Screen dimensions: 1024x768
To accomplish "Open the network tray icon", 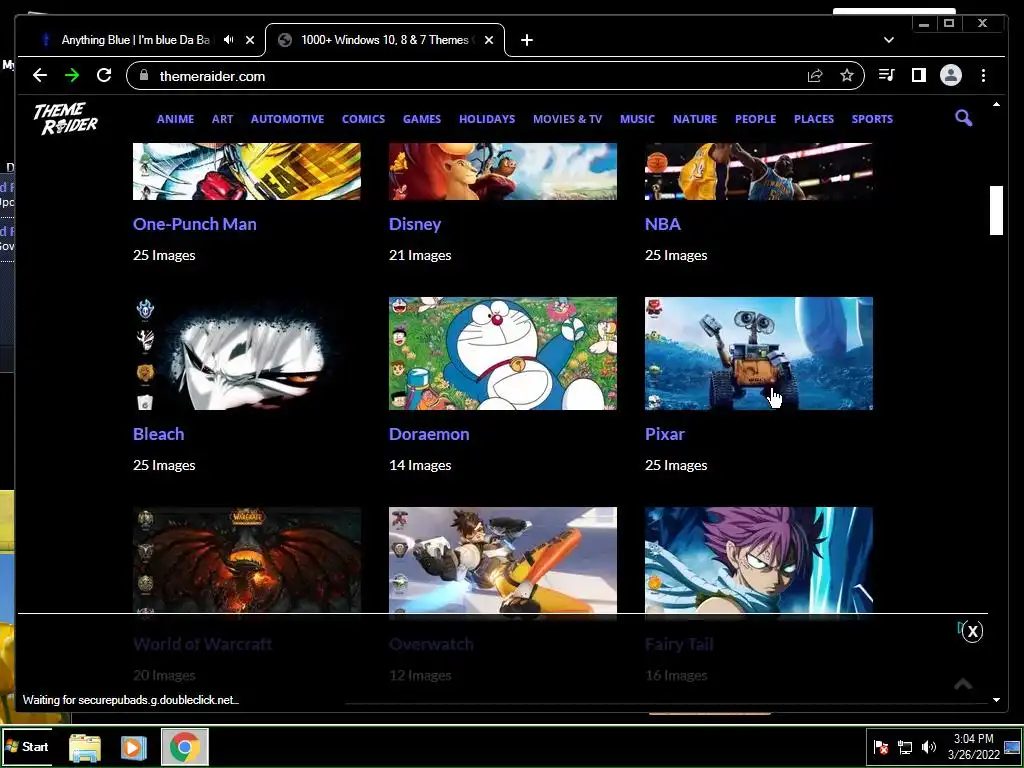I will [x=904, y=747].
